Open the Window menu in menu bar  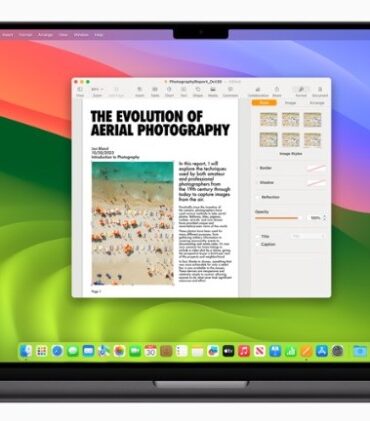coord(81,35)
